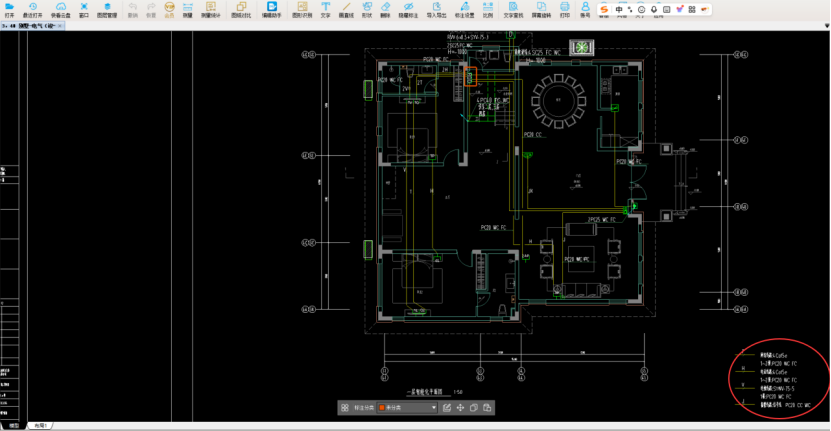Close the 别墅-电气 drawing tab

click(60, 24)
